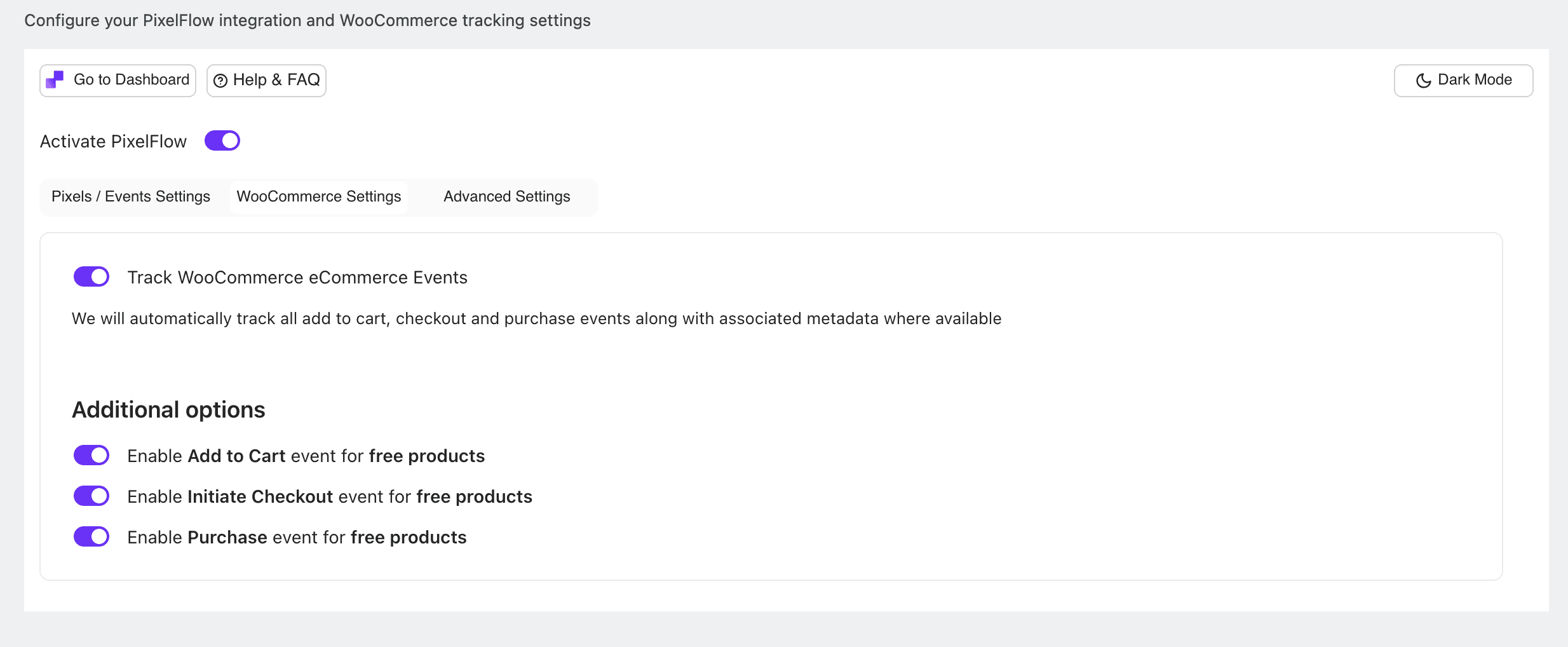Click the Track WooCommerce eCommerce Events label

[x=298, y=276]
